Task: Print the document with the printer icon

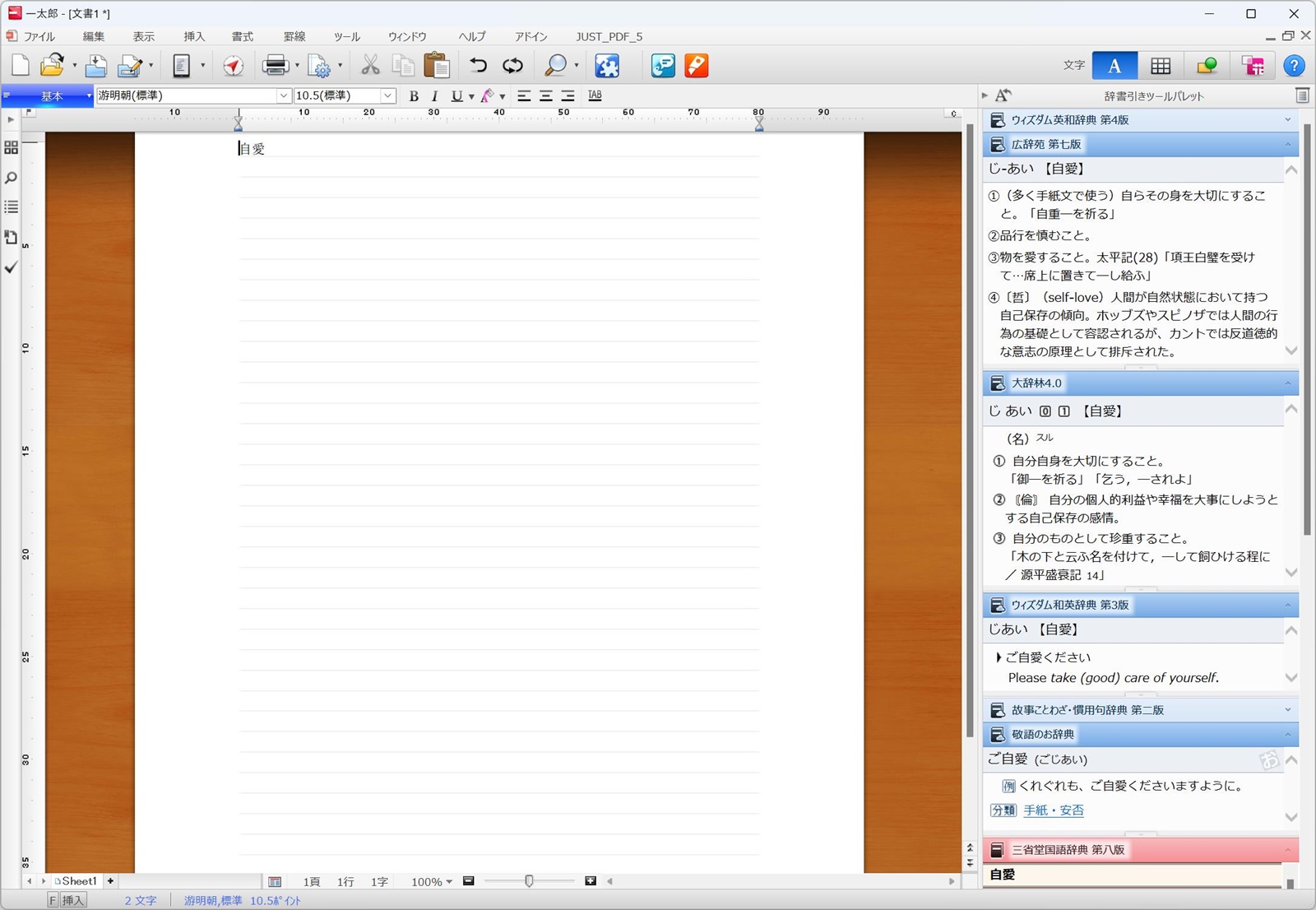Action: point(276,65)
